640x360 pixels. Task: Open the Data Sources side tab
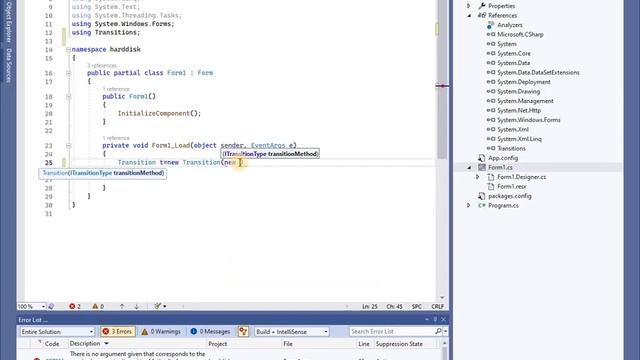[9, 65]
